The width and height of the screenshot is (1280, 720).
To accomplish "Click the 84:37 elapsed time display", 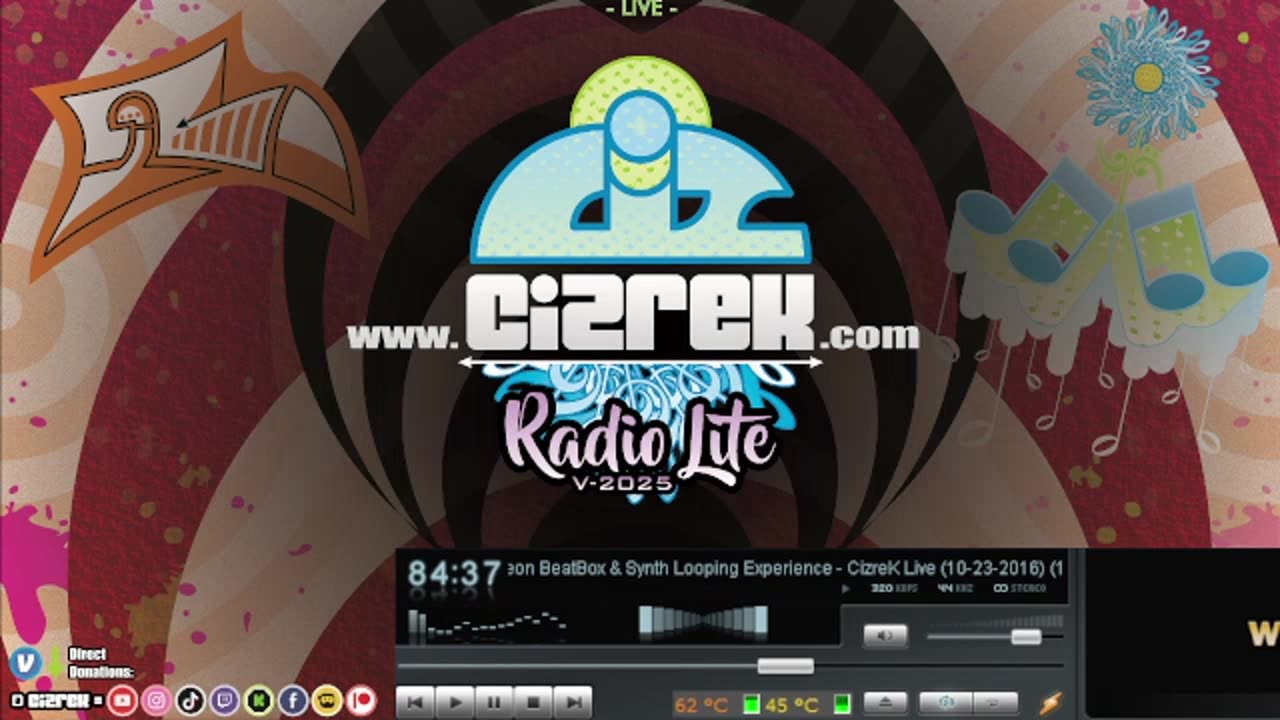I will (x=454, y=574).
